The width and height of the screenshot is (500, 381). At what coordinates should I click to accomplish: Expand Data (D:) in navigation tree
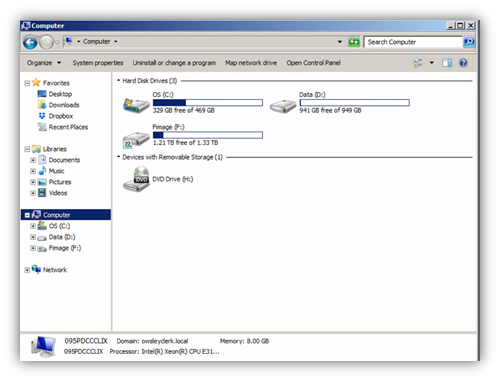point(33,237)
